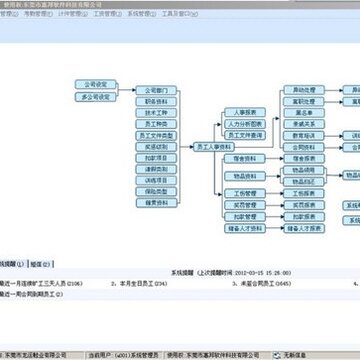Open the 物品领用 node
This screenshot has height=360, width=360.
click(303, 170)
